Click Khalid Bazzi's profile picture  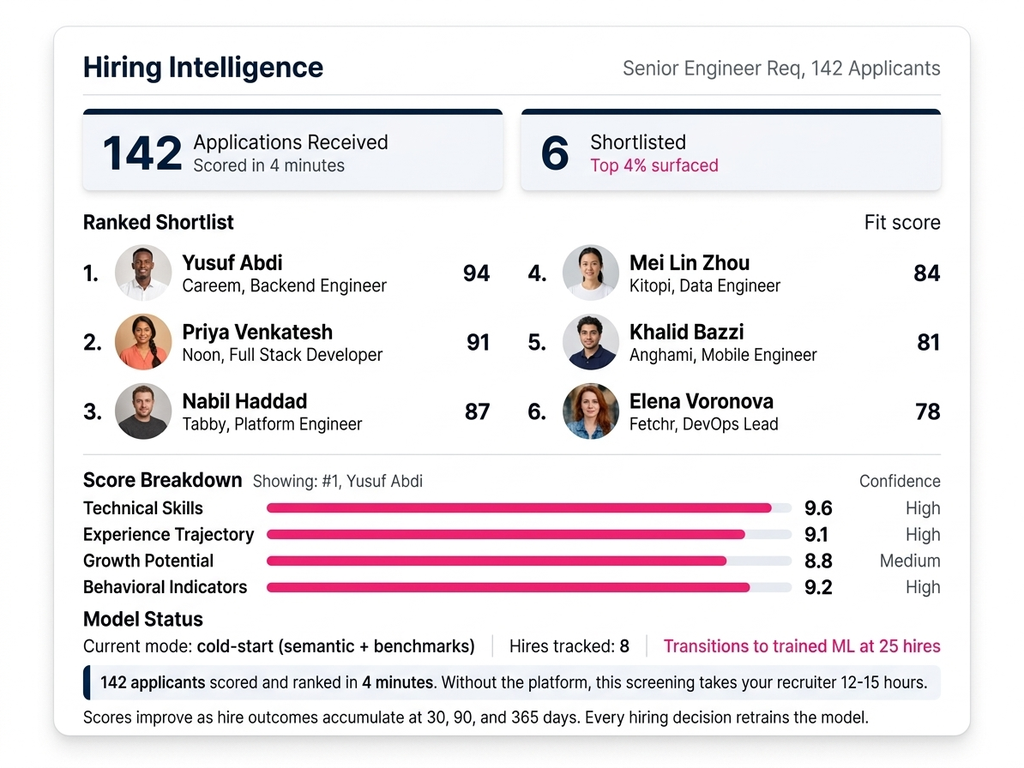tap(591, 342)
